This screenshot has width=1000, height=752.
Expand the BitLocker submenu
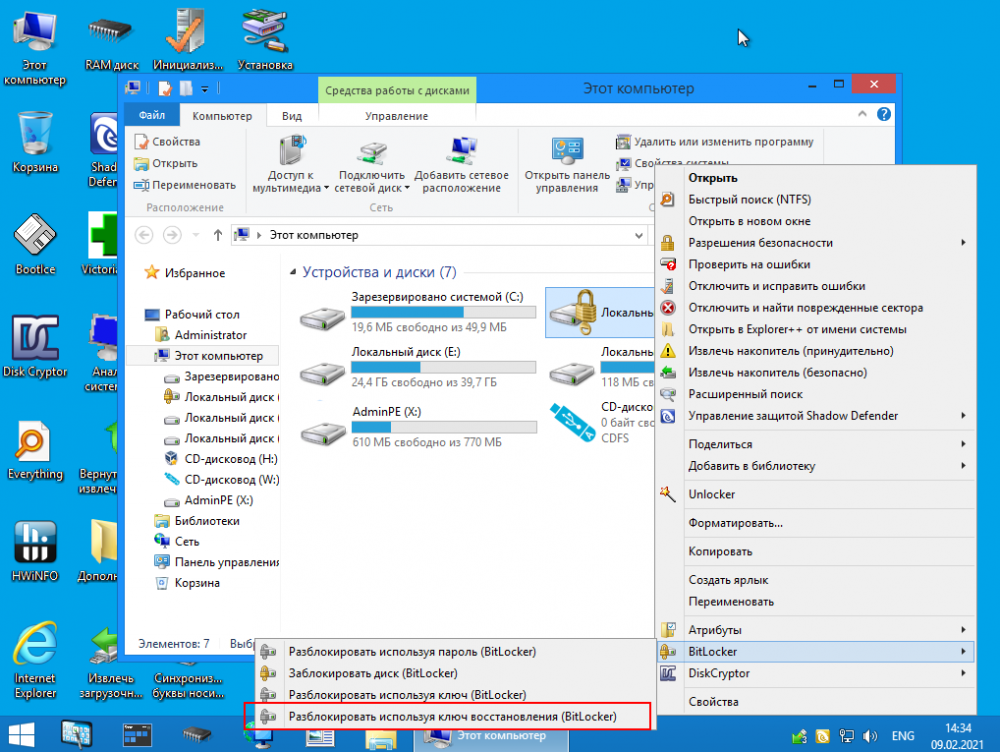815,652
